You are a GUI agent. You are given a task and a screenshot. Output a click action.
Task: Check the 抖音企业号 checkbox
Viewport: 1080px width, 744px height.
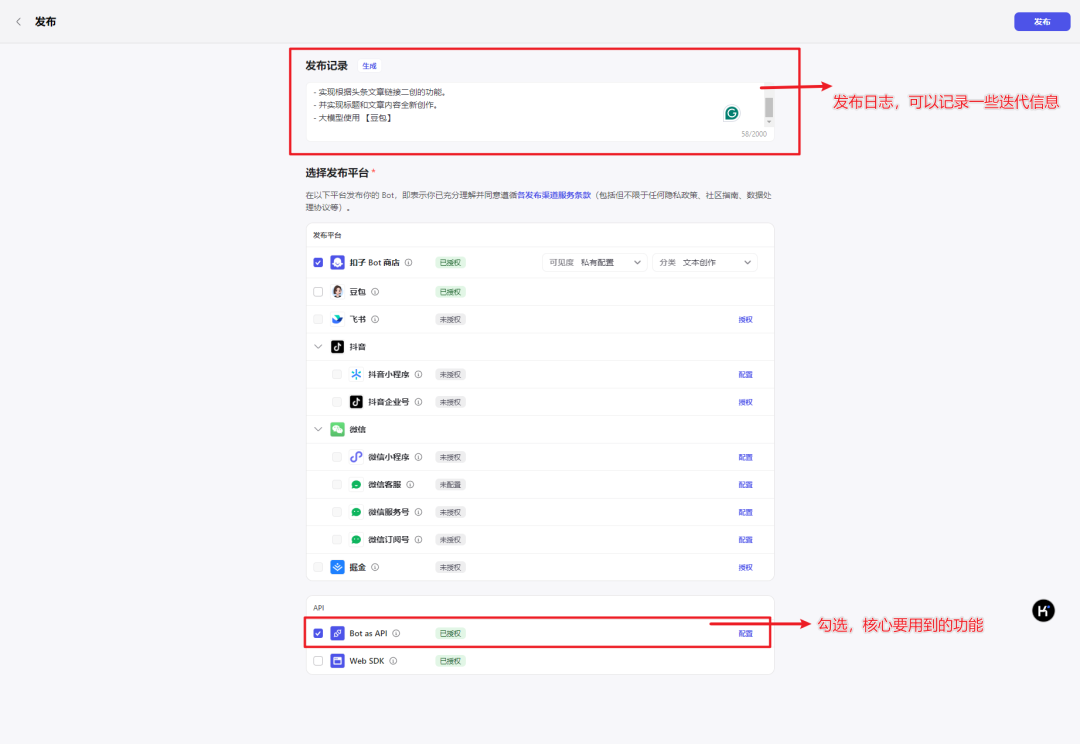337,402
